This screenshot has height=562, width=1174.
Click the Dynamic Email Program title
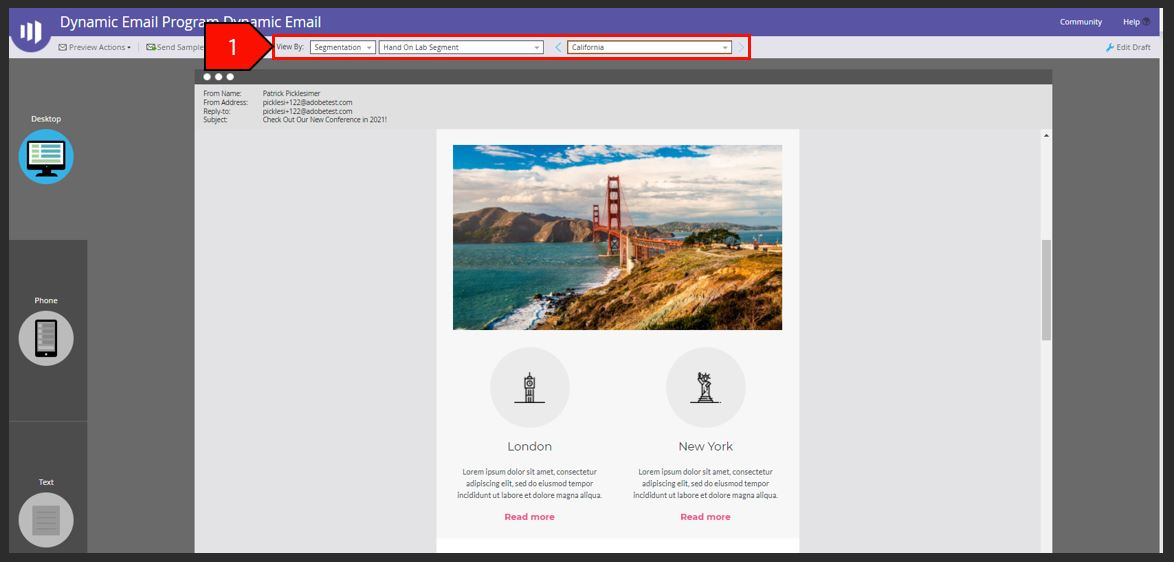[x=190, y=22]
